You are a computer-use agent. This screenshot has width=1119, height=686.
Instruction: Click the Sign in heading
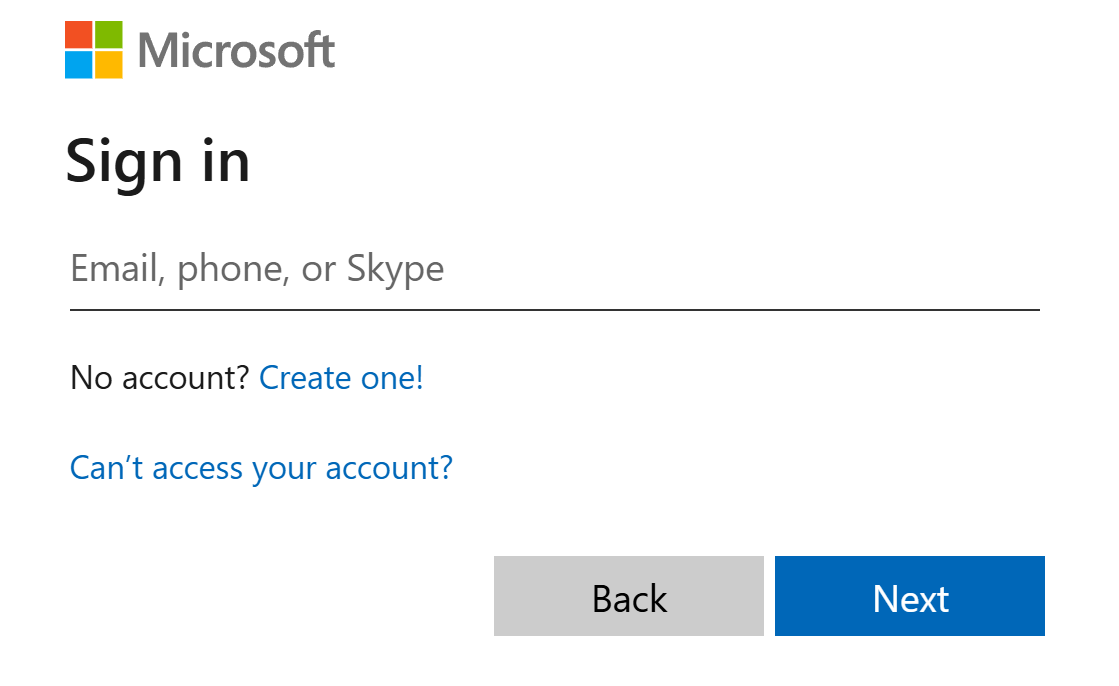click(158, 160)
